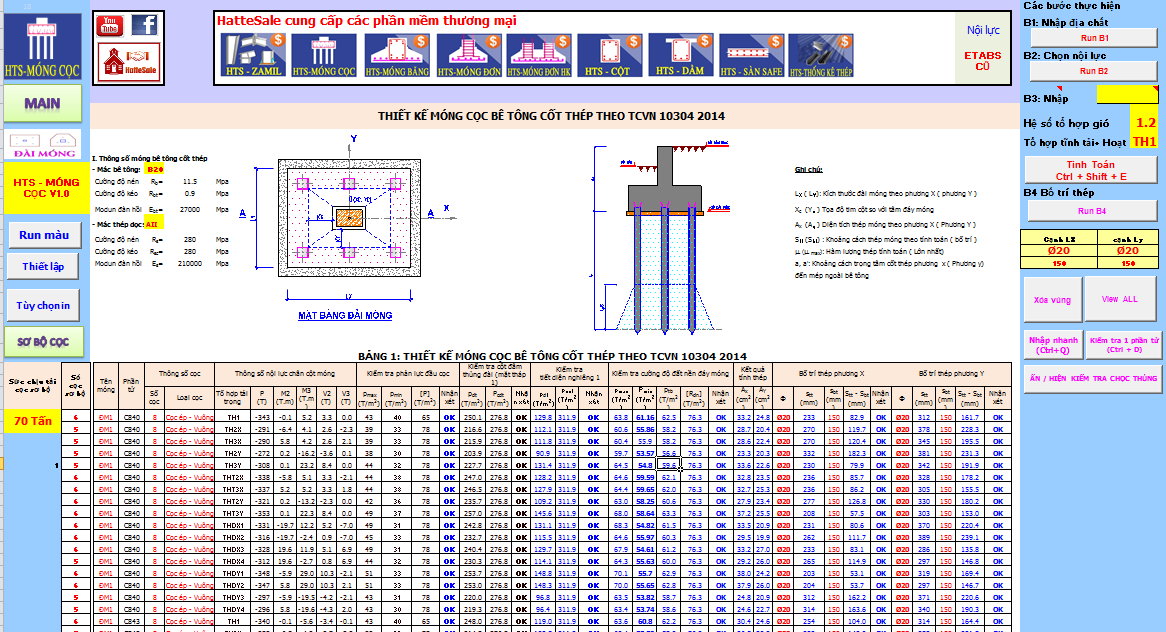Select the TH2X load combination cell
This screenshot has width=1166, height=632.
[x=233, y=429]
